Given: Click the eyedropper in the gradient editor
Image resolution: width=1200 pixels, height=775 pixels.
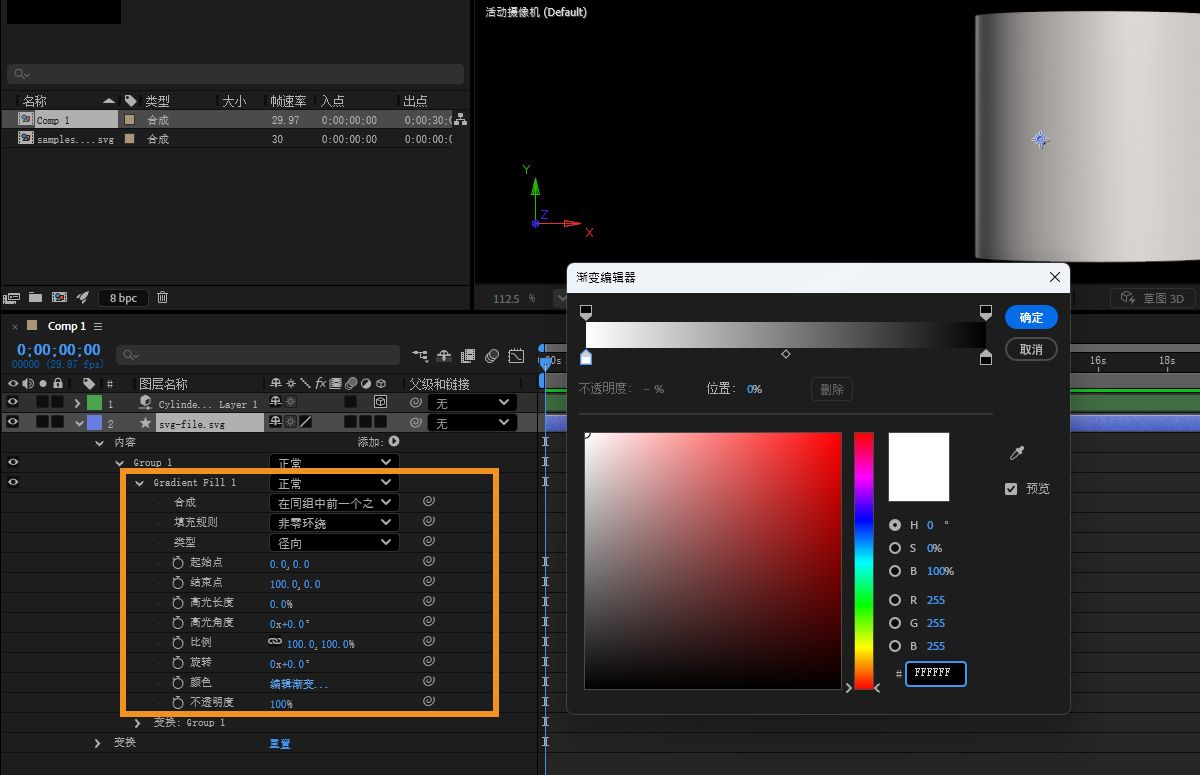Looking at the screenshot, I should click(x=1017, y=454).
